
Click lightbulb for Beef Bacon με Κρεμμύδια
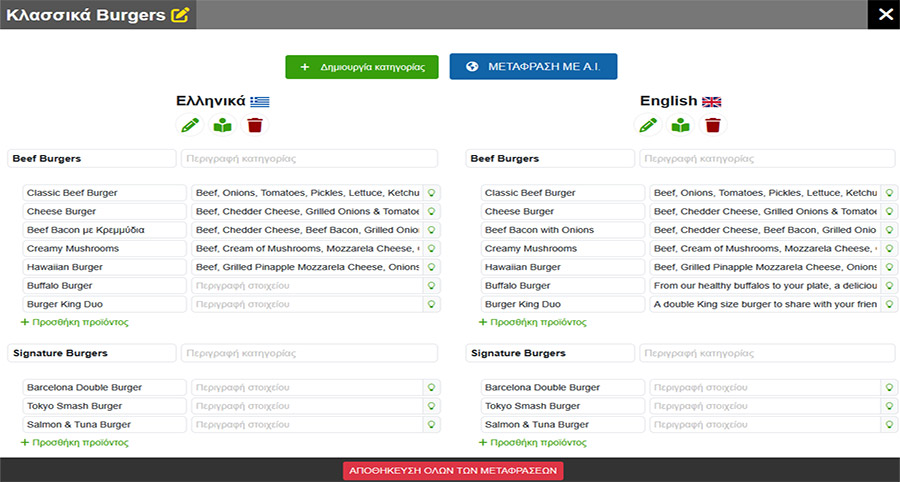[x=432, y=230]
